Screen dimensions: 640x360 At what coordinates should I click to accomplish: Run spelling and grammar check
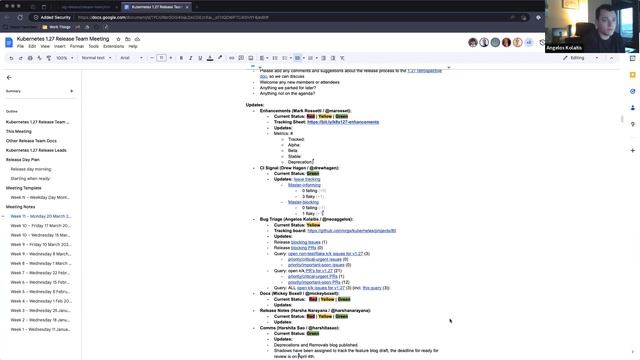coord(39,58)
